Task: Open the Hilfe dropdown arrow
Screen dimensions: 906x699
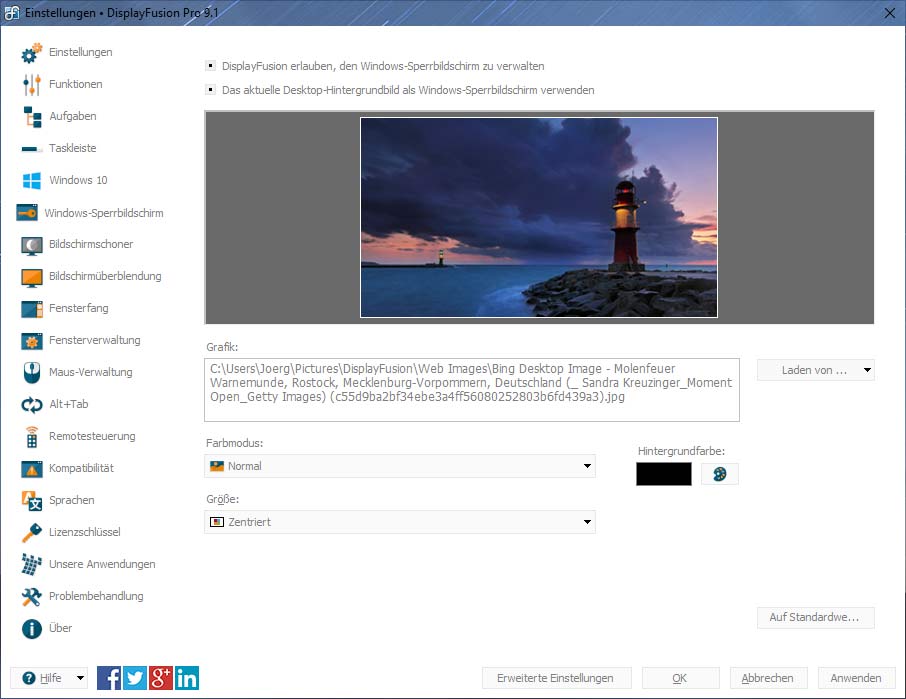Action: click(x=80, y=678)
